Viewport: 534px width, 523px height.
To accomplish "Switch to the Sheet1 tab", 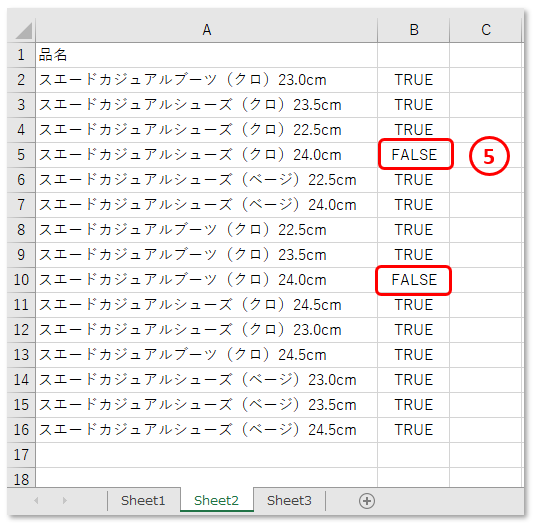I will point(143,501).
